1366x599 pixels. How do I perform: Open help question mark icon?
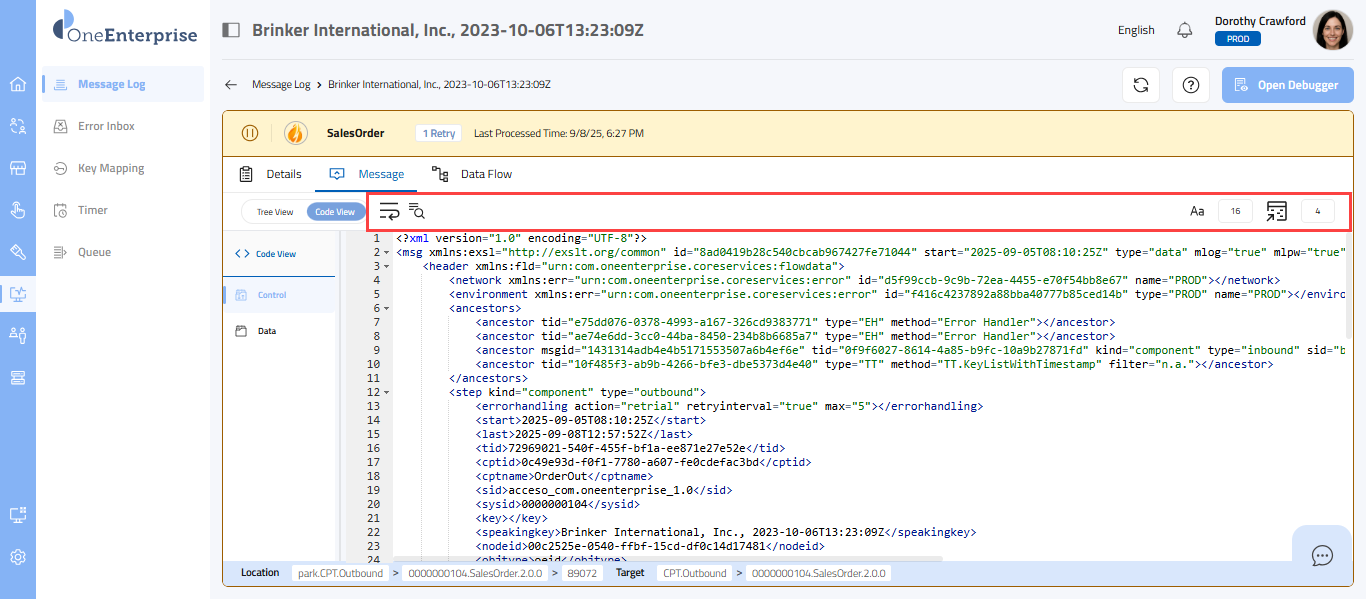tap(1190, 85)
